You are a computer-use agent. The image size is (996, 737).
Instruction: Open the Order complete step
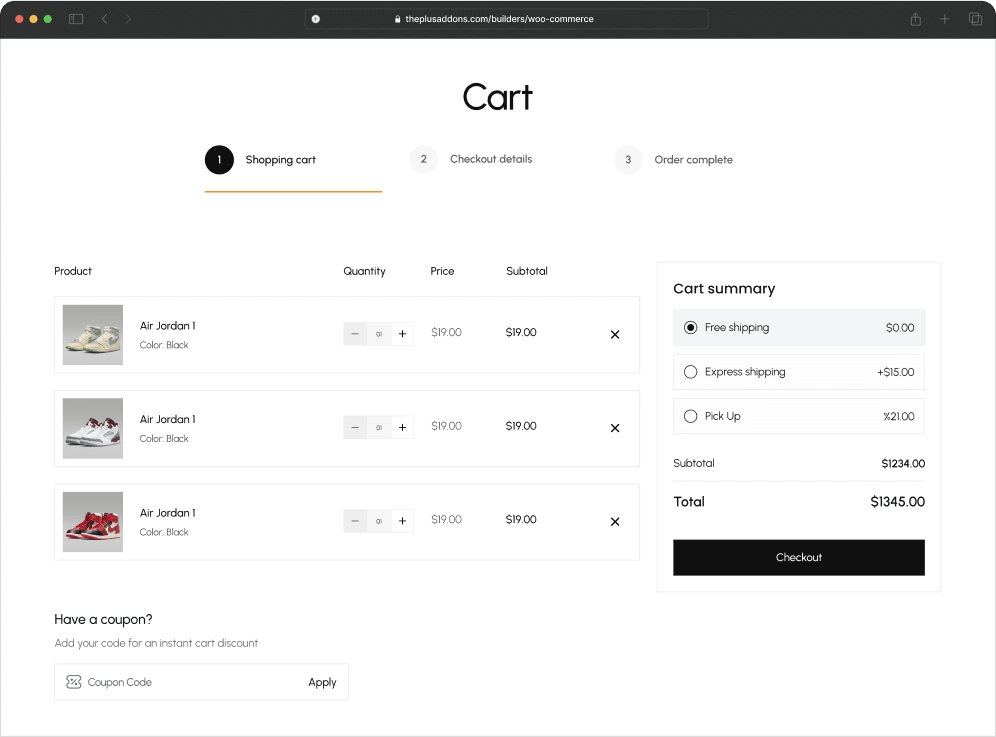click(692, 159)
